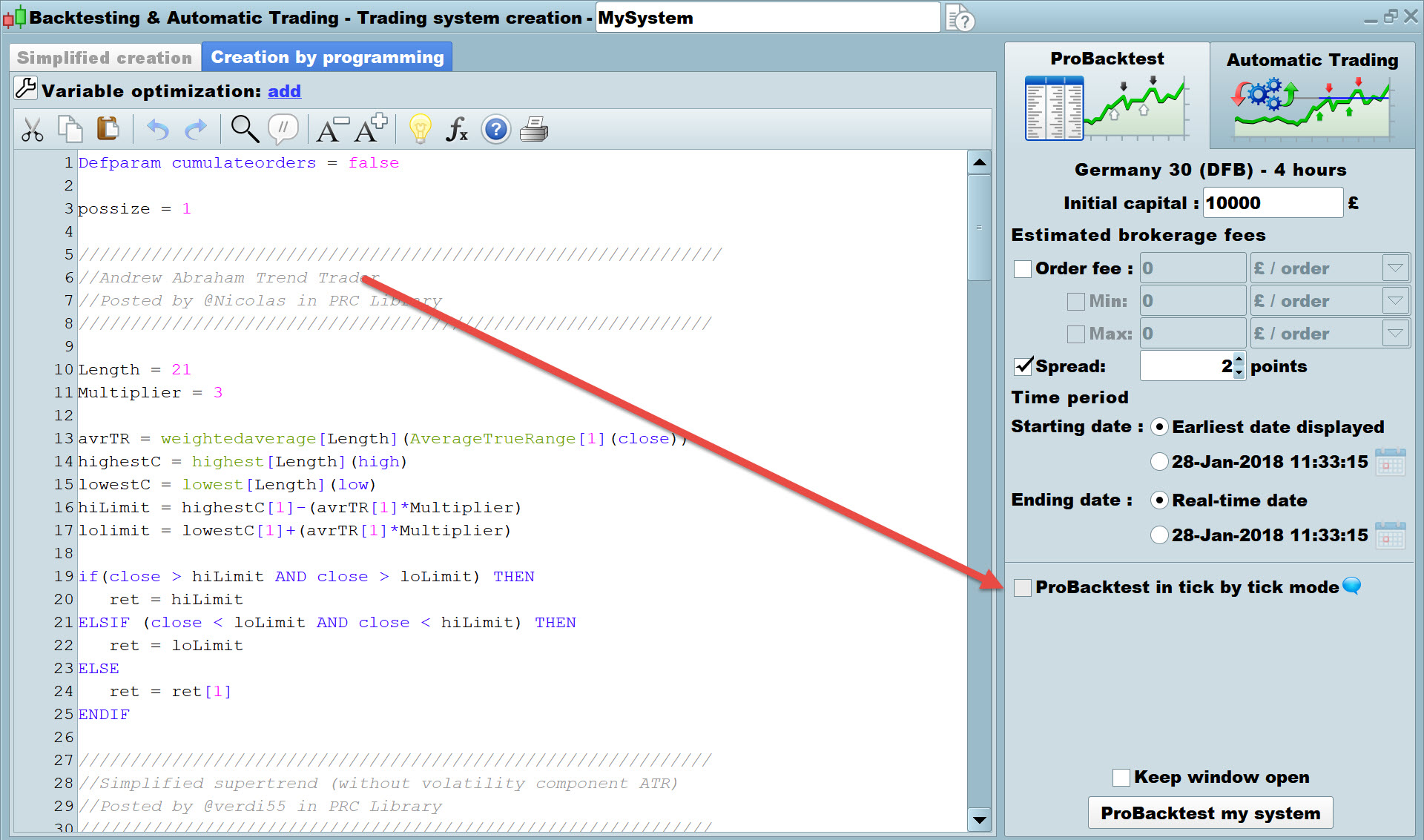Tick the Order fee checkbox
The image size is (1424, 840).
1023,269
